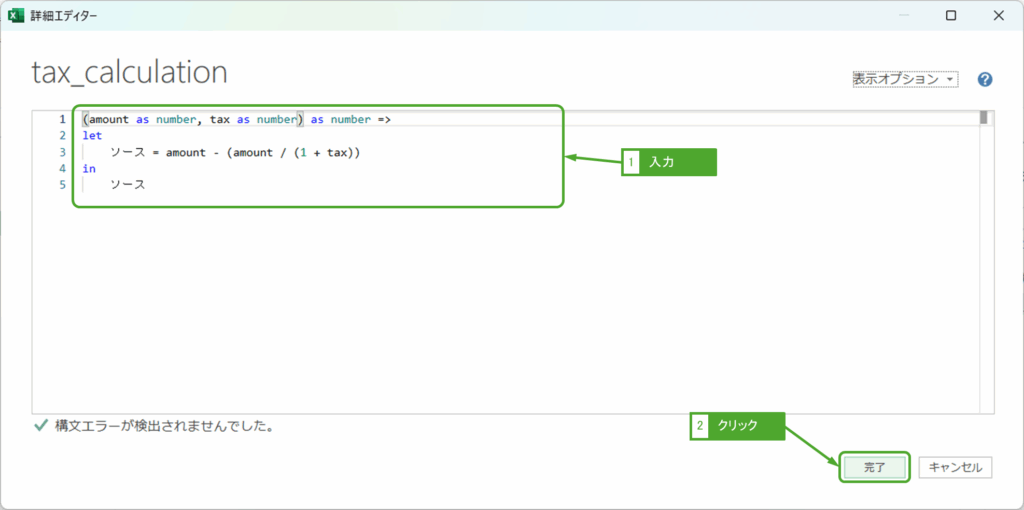1024x510 pixels.
Task: Click the ソース text on line 5
Action: click(x=127, y=185)
